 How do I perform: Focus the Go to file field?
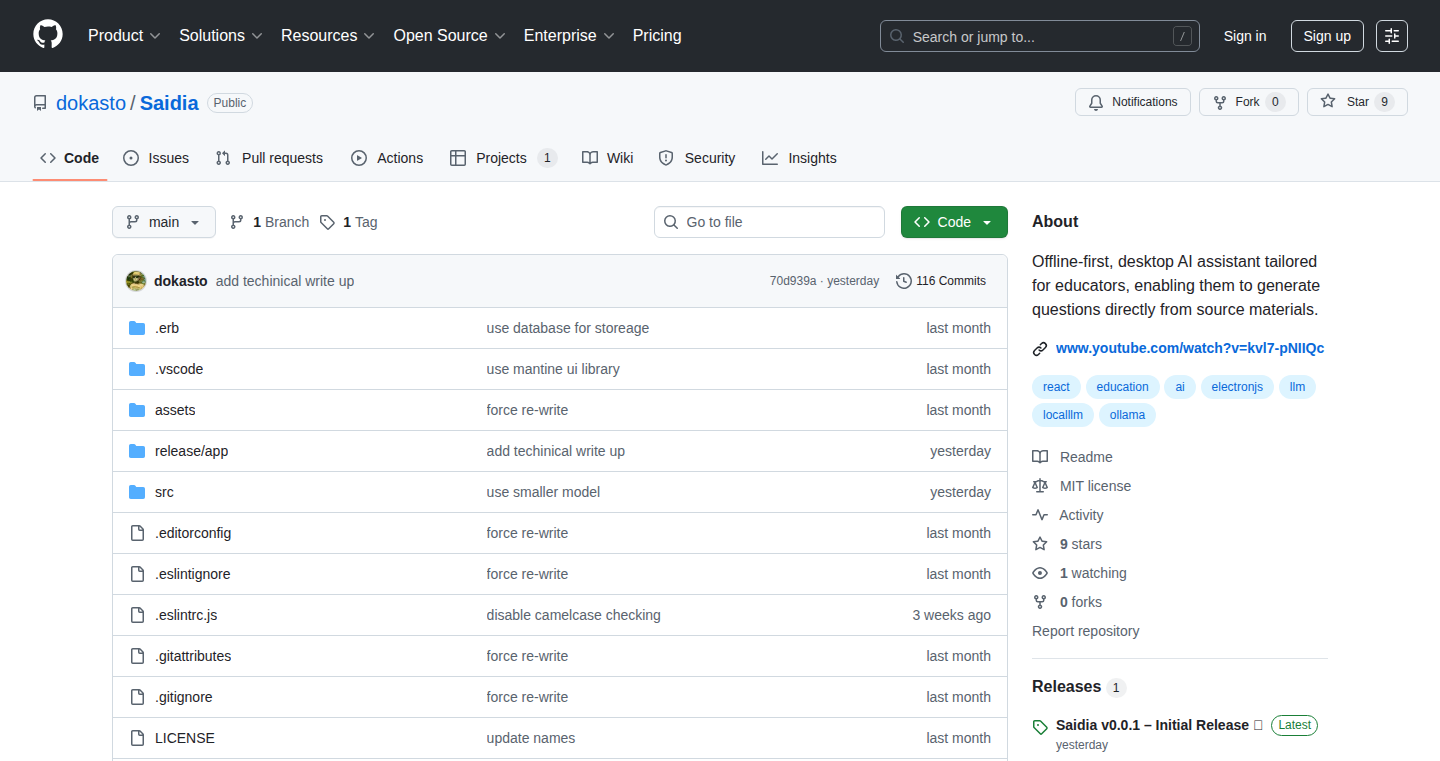pyautogui.click(x=769, y=222)
